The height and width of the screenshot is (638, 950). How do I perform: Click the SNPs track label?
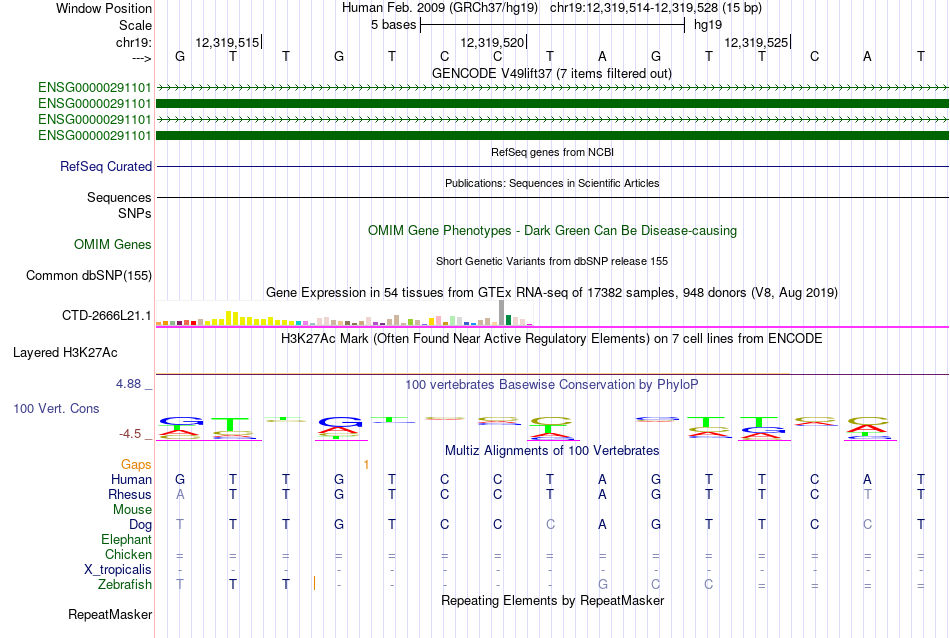tap(135, 213)
